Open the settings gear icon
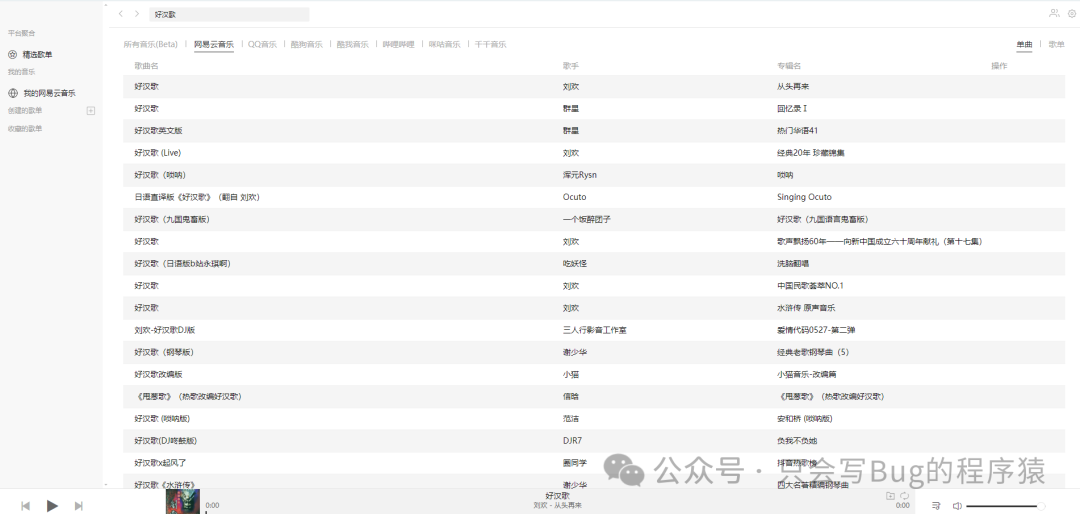This screenshot has width=1080, height=514. 1072,13
